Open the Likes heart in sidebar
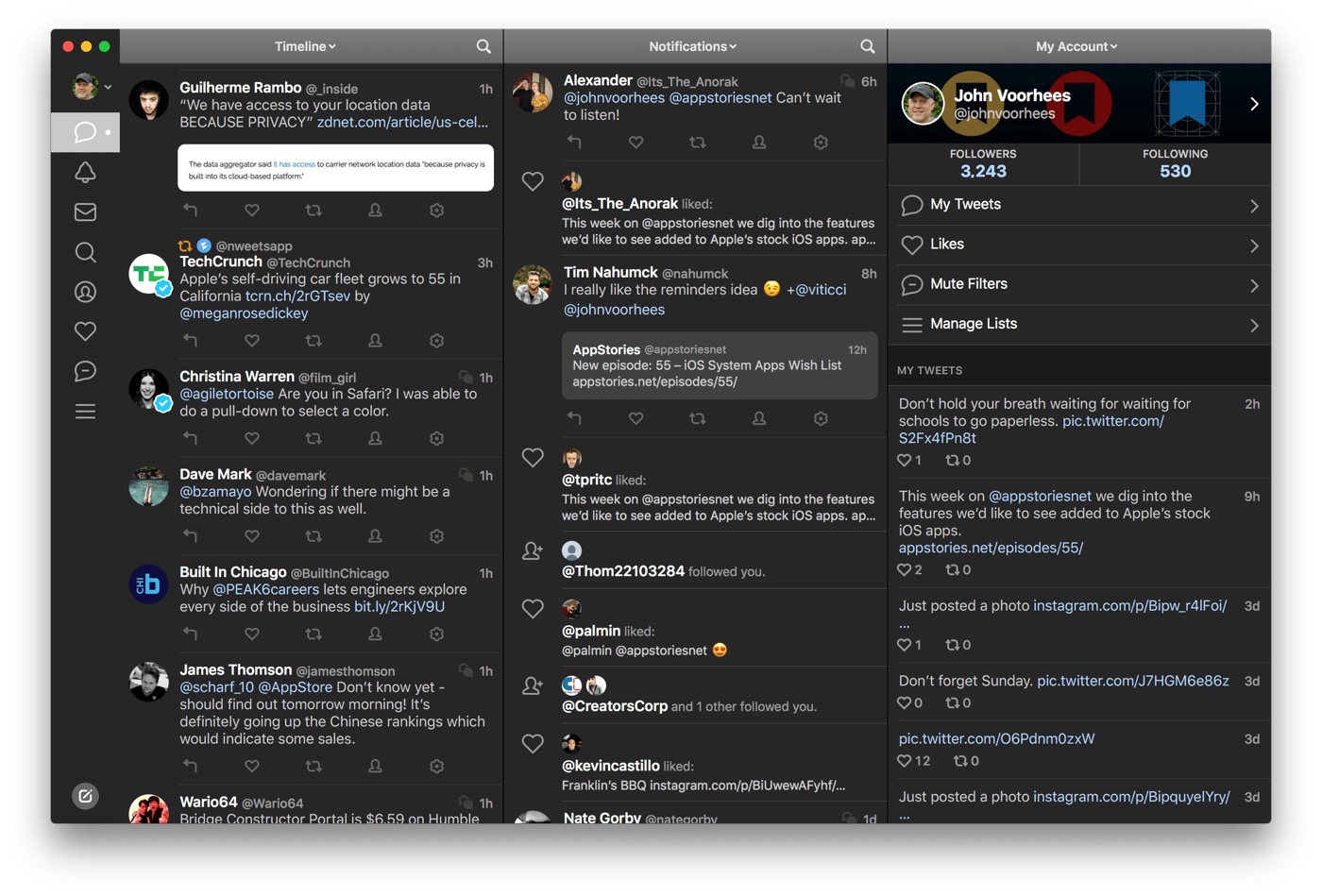This screenshot has width=1322, height=896. (x=85, y=331)
